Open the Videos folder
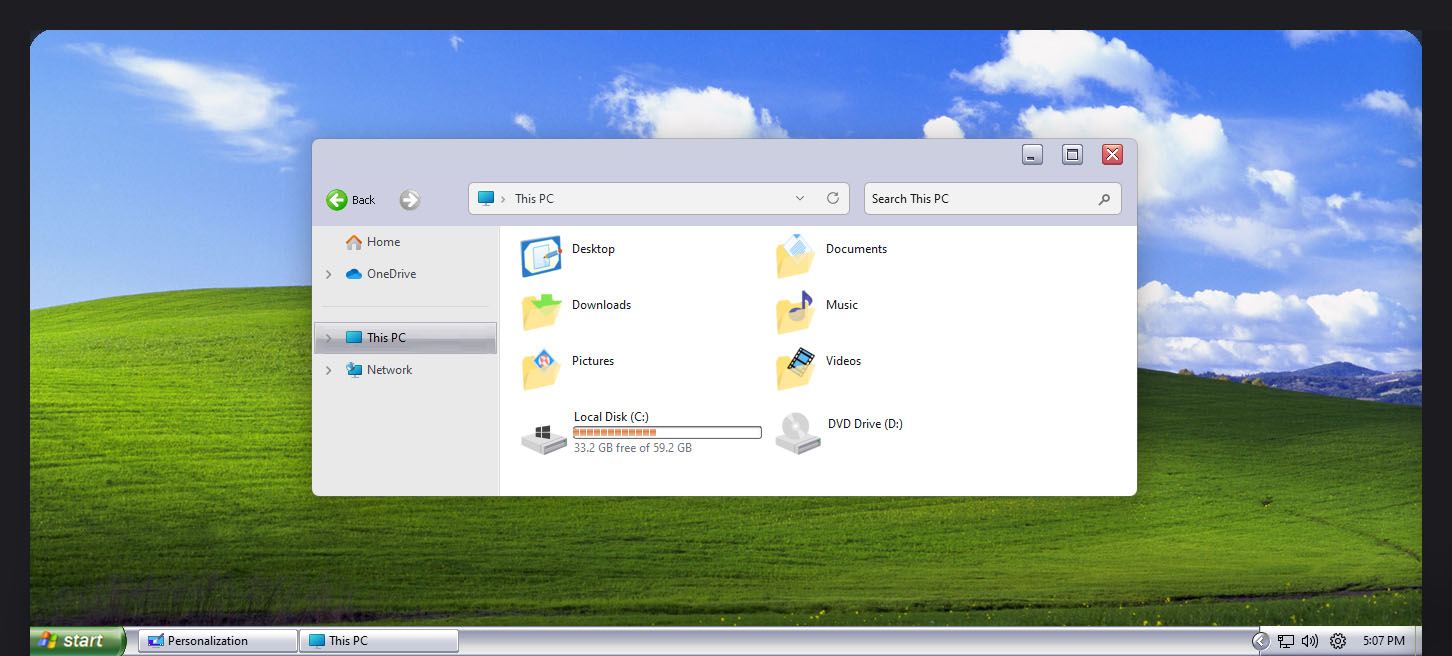Image resolution: width=1452 pixels, height=656 pixels. tap(842, 361)
